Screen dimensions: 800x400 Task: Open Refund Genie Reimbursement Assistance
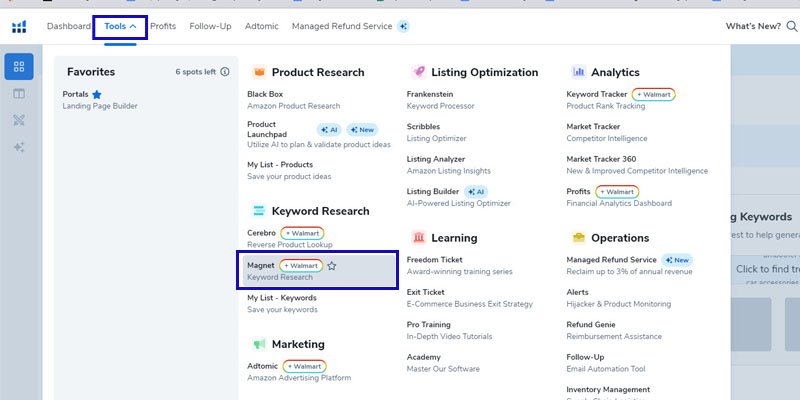point(614,331)
